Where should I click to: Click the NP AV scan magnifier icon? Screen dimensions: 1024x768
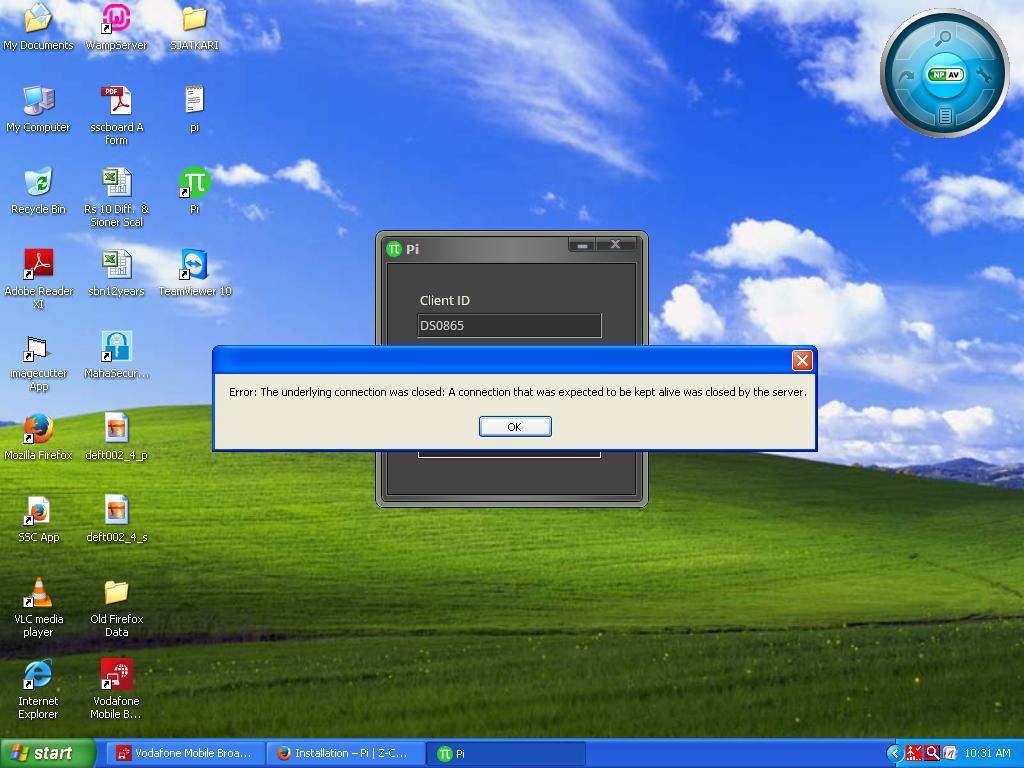click(942, 38)
